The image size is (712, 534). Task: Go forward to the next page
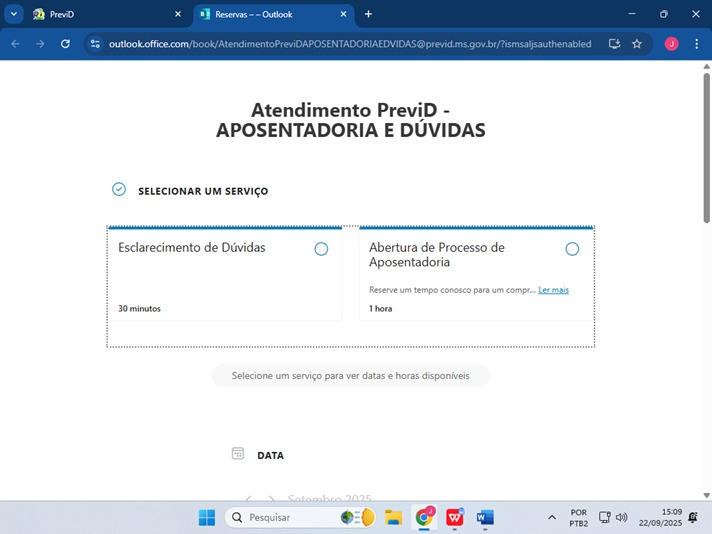click(40, 44)
